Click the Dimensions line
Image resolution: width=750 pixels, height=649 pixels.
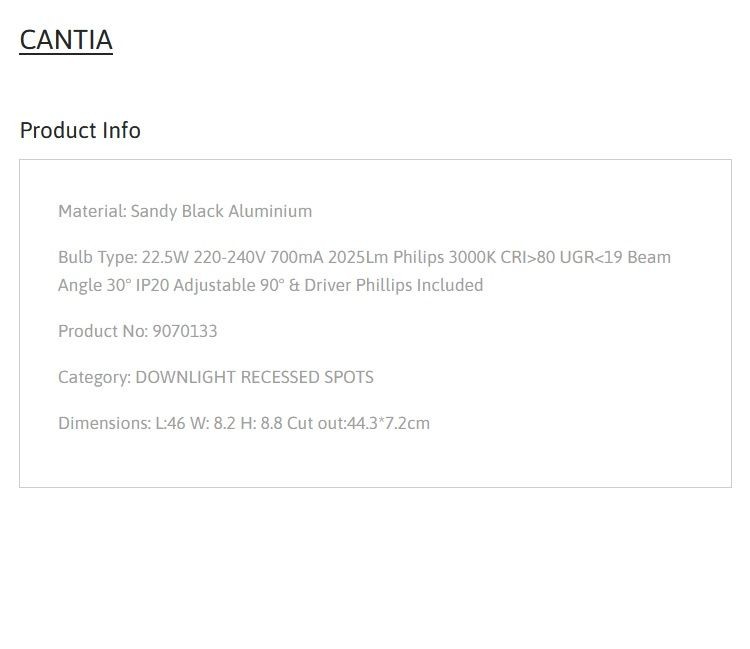point(244,423)
